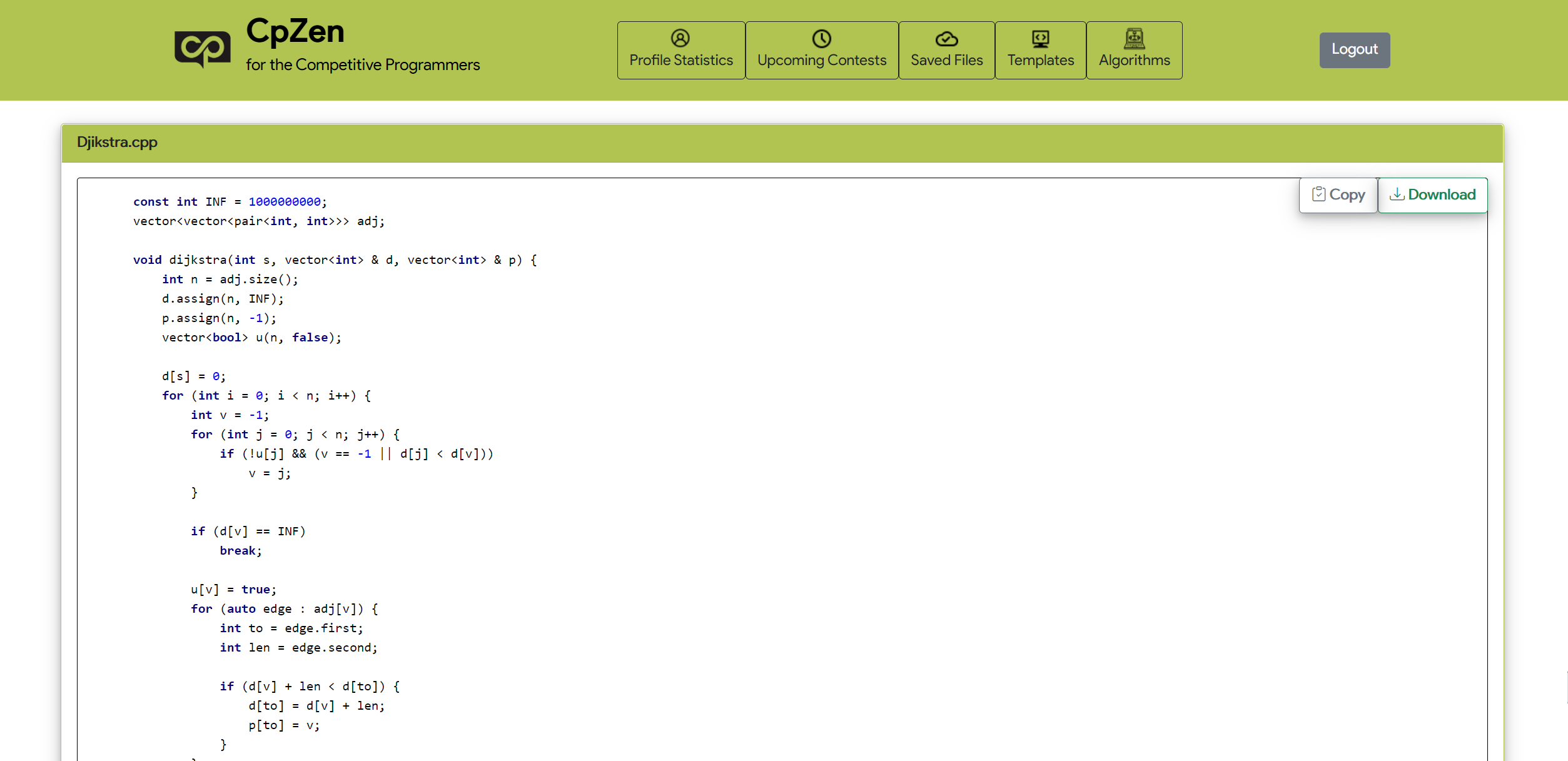Click the download arrow icon beside Download
1568x761 pixels.
pos(1397,194)
